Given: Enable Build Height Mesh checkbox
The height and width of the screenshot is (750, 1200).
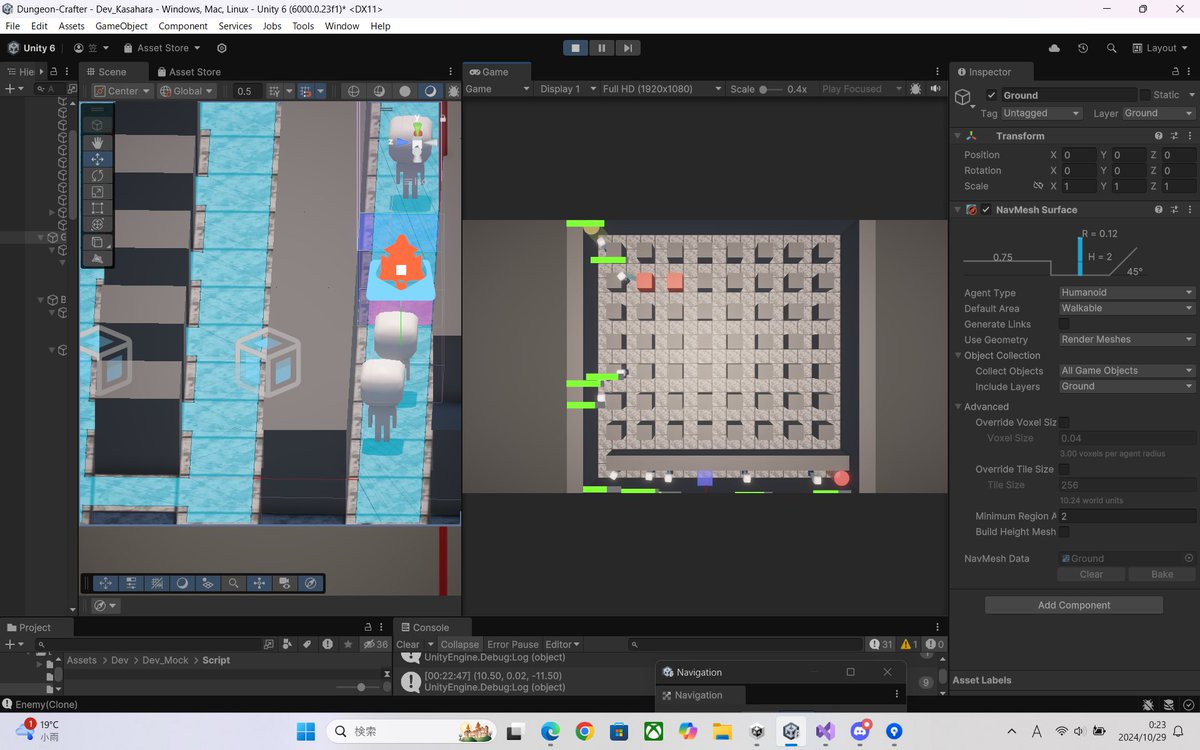Looking at the screenshot, I should tap(1064, 532).
